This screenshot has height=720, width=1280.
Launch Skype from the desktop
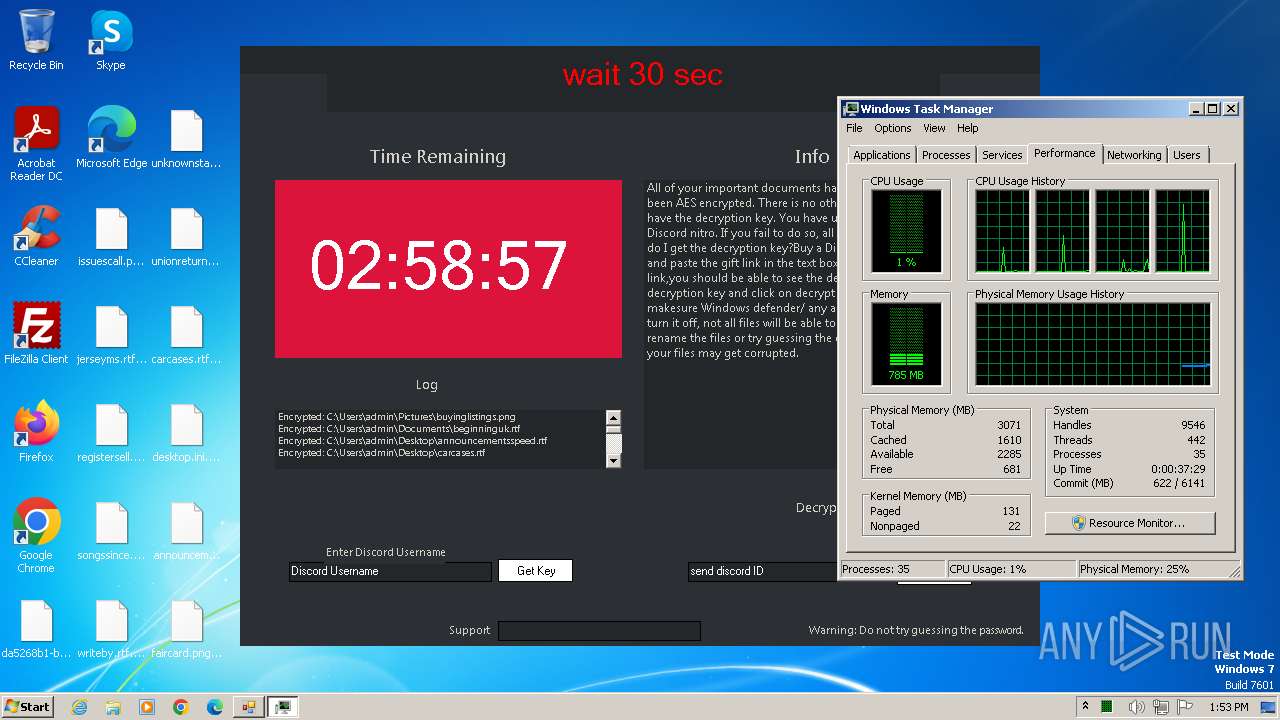pos(110,40)
